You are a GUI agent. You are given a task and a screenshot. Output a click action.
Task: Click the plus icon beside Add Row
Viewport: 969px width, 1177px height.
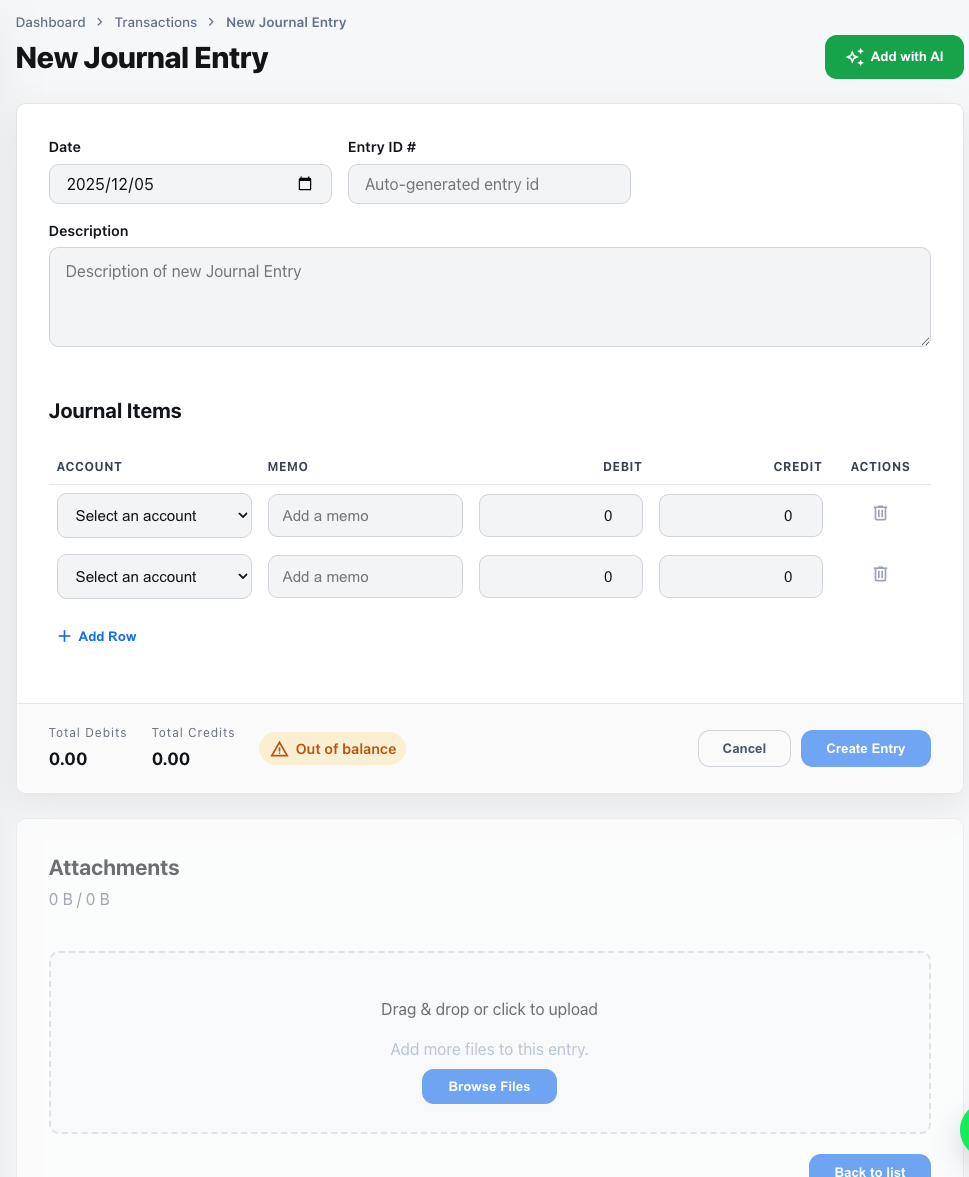click(x=65, y=636)
